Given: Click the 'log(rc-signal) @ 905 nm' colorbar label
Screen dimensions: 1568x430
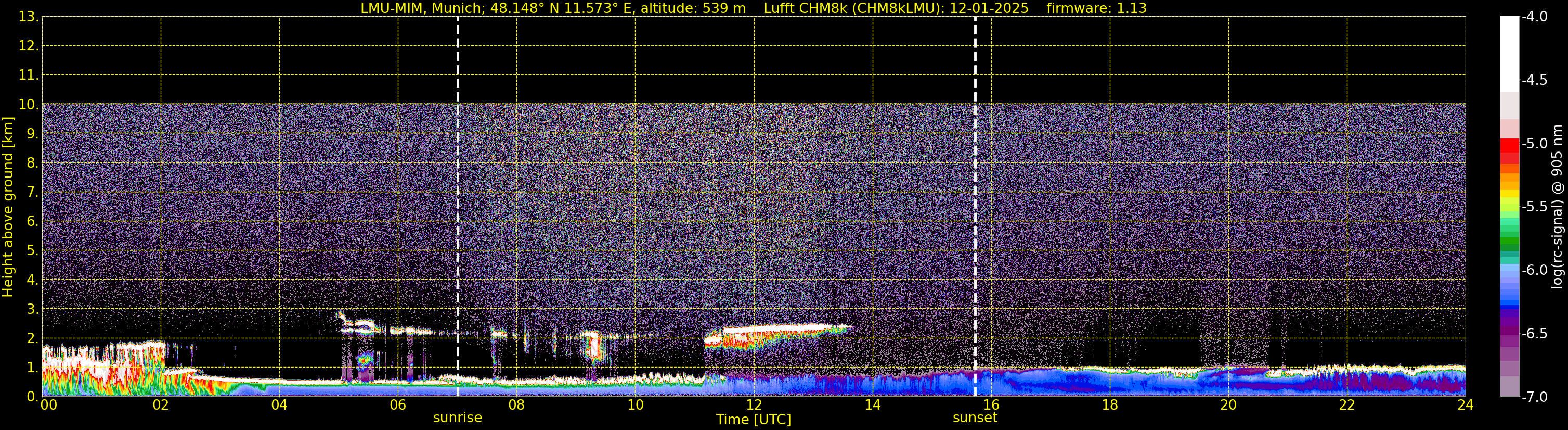Looking at the screenshot, I should [x=1557, y=207].
